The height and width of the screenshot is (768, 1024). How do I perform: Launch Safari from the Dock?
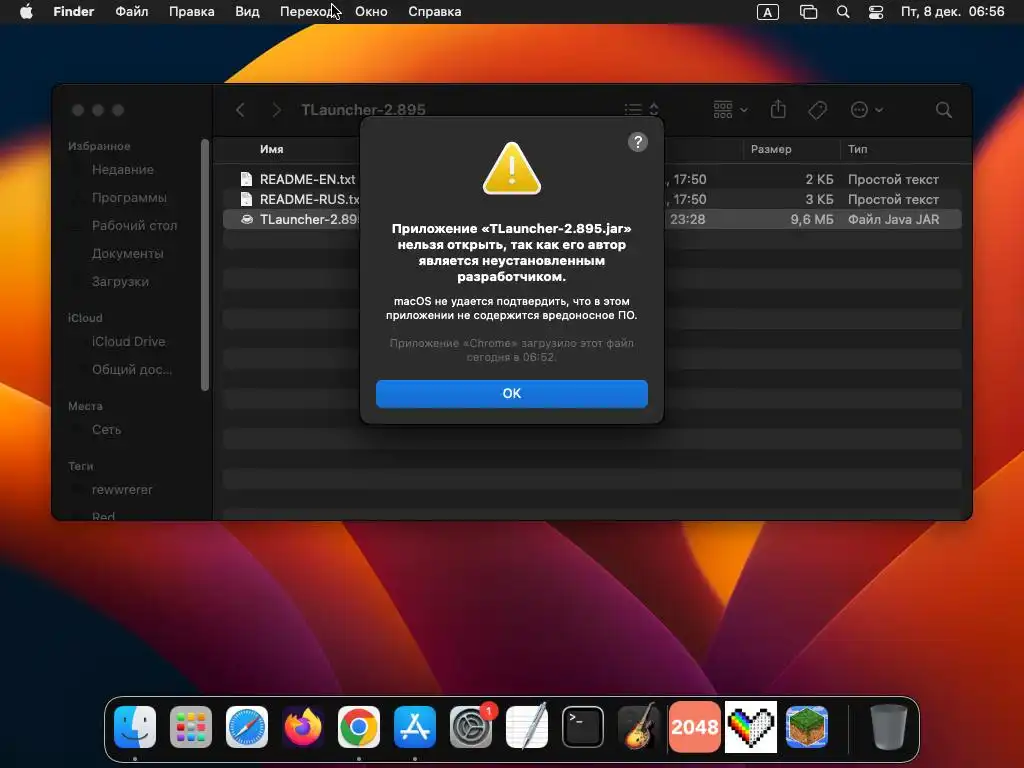[247, 727]
